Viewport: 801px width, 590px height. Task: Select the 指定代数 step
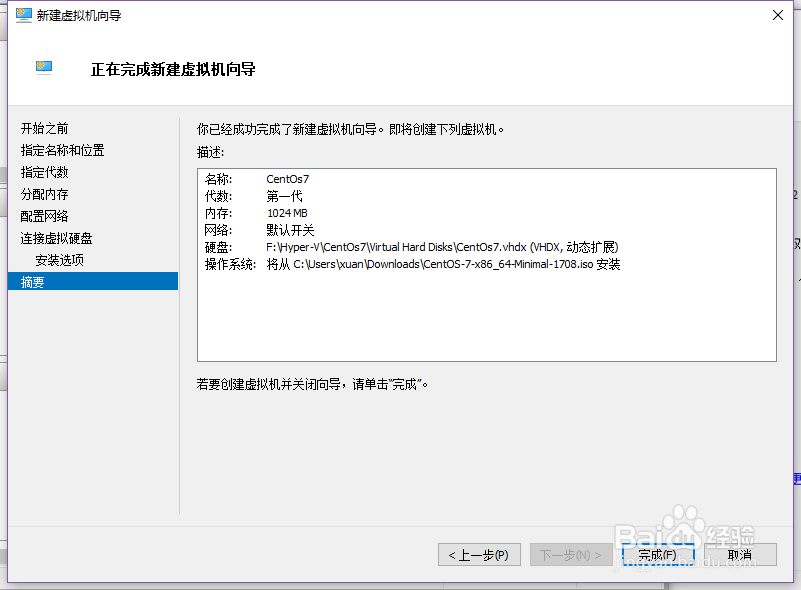click(42, 172)
